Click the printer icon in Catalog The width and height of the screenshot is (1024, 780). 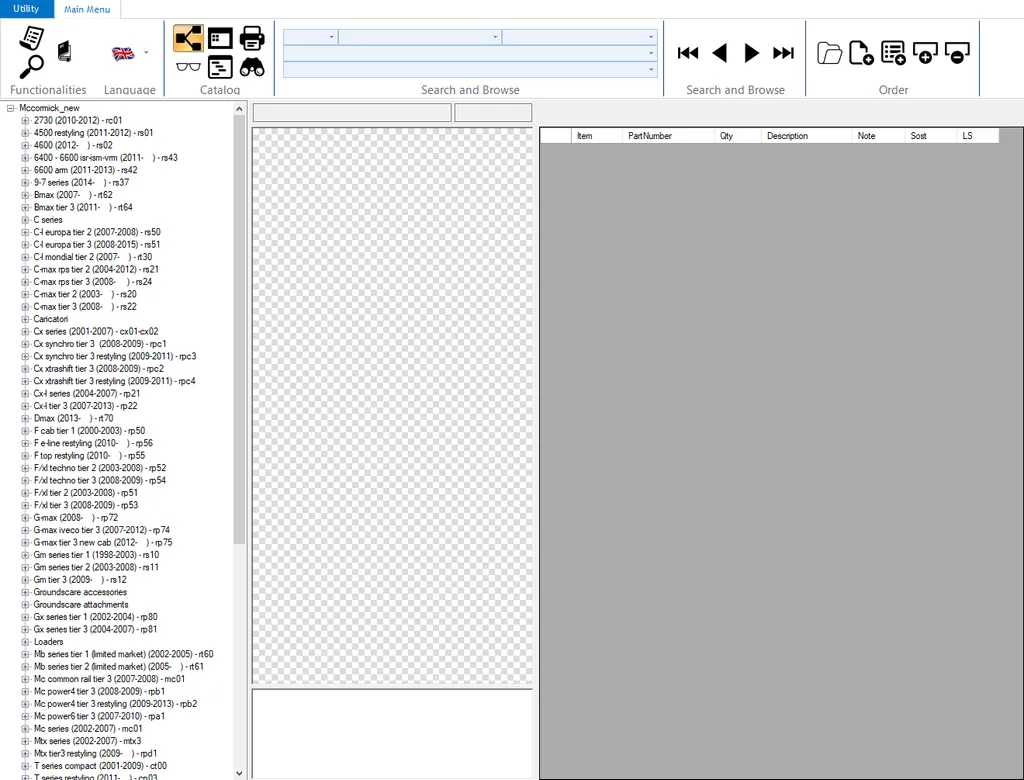tap(252, 39)
